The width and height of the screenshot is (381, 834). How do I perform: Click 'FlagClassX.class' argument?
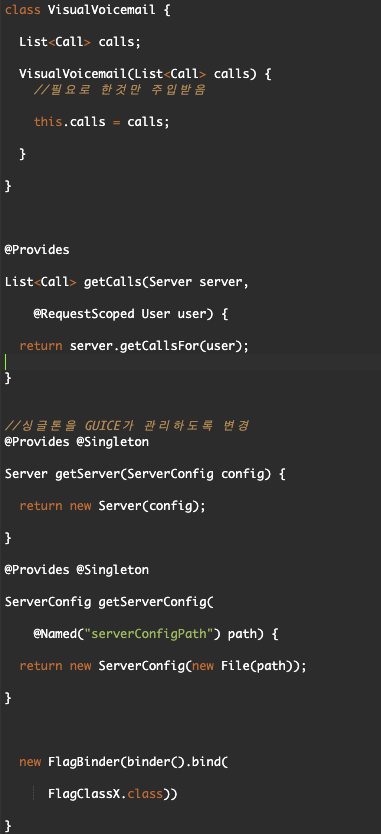[x=105, y=794]
